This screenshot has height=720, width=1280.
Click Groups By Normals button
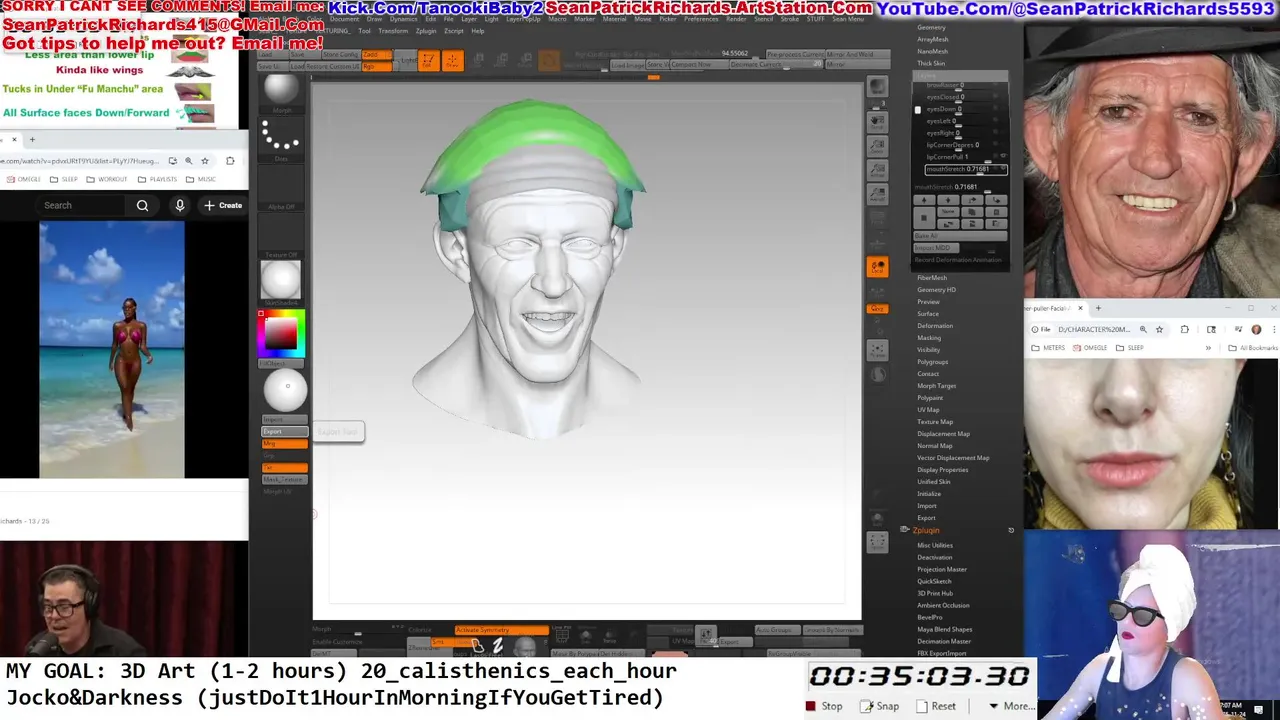click(832, 630)
